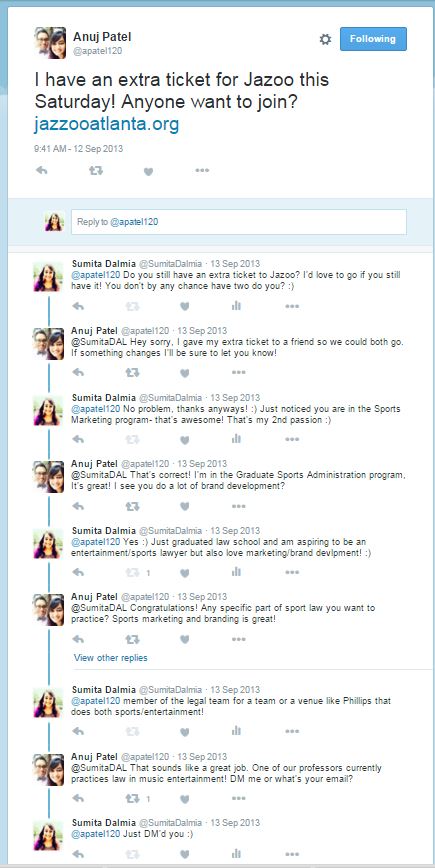
Task: Like the main Jazoo ticket tweet
Action: tap(148, 171)
